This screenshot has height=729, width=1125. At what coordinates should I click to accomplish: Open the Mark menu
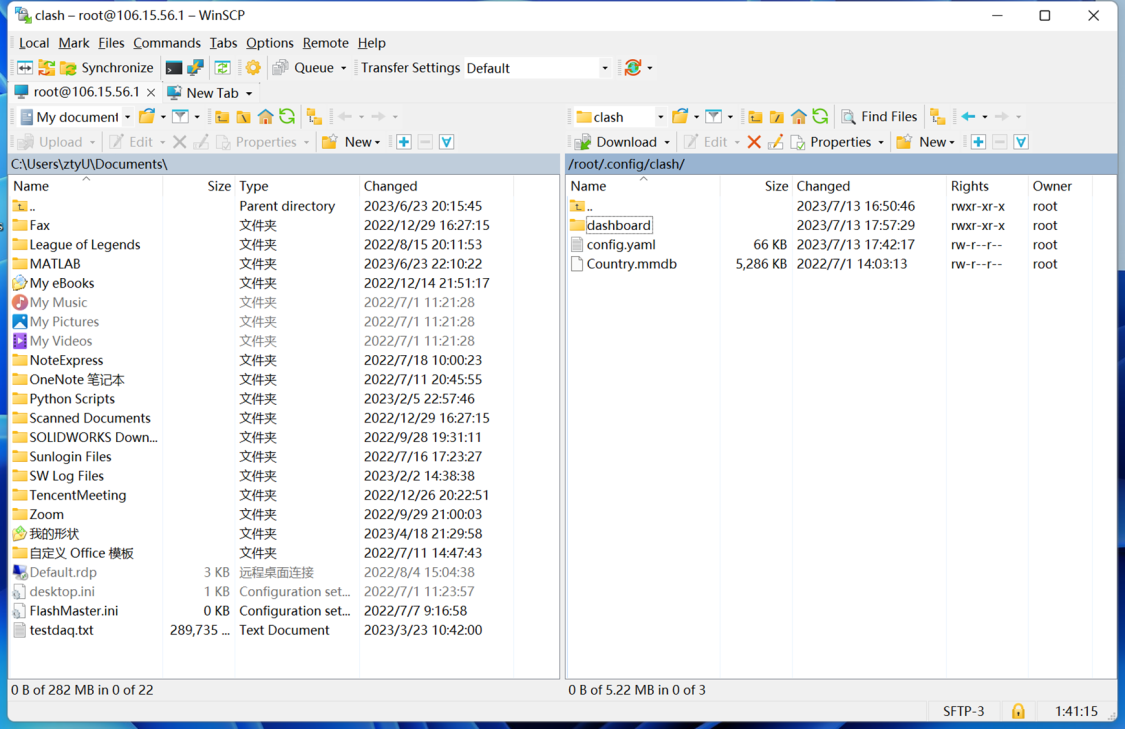click(x=74, y=43)
